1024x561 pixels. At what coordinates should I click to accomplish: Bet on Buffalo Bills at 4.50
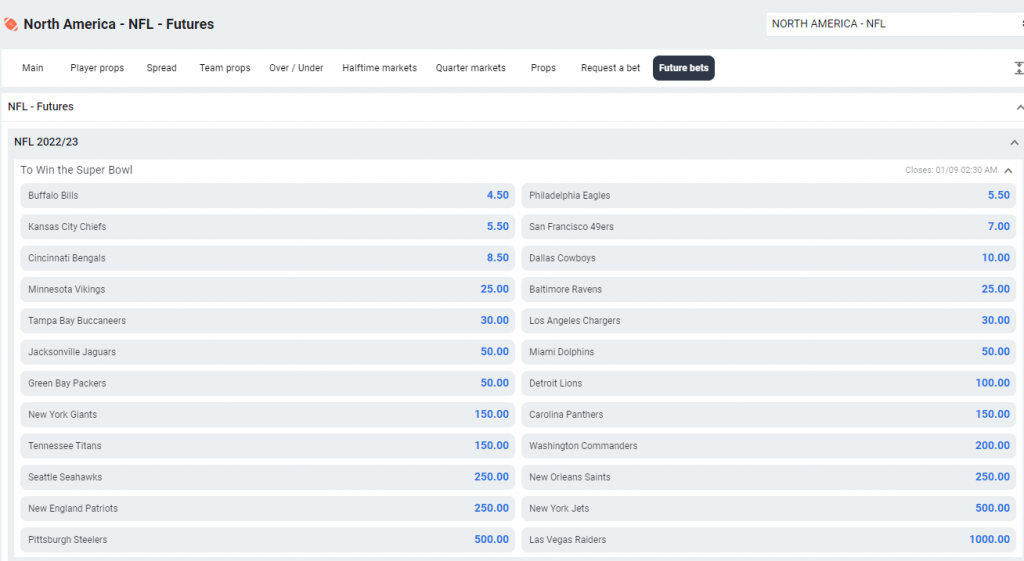pyautogui.click(x=268, y=195)
